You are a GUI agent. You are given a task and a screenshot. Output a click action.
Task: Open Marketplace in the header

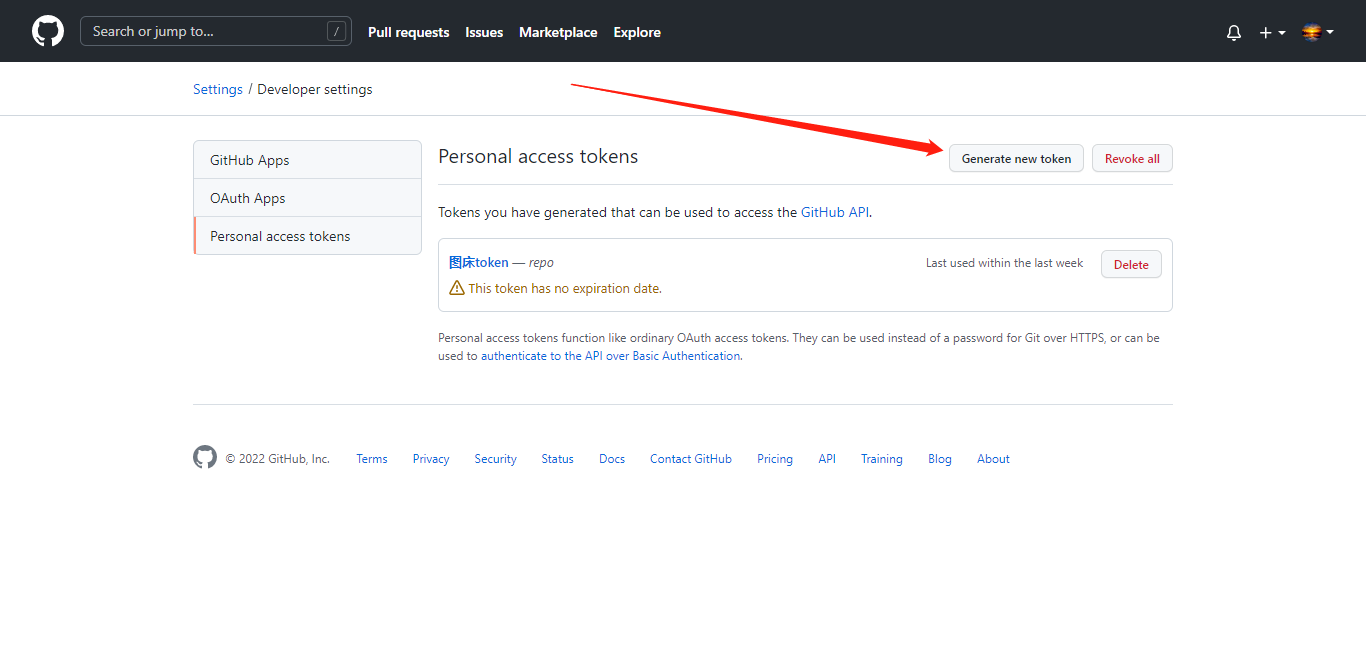[558, 32]
